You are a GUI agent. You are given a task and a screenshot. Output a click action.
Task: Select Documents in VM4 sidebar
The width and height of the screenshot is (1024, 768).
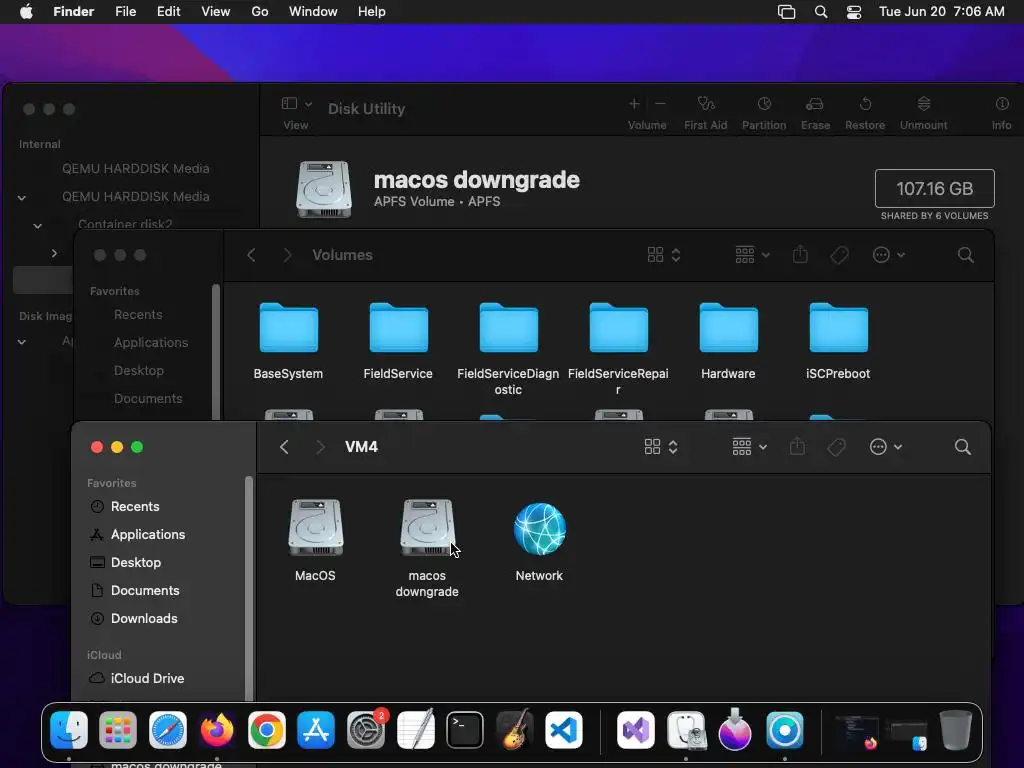click(x=145, y=590)
